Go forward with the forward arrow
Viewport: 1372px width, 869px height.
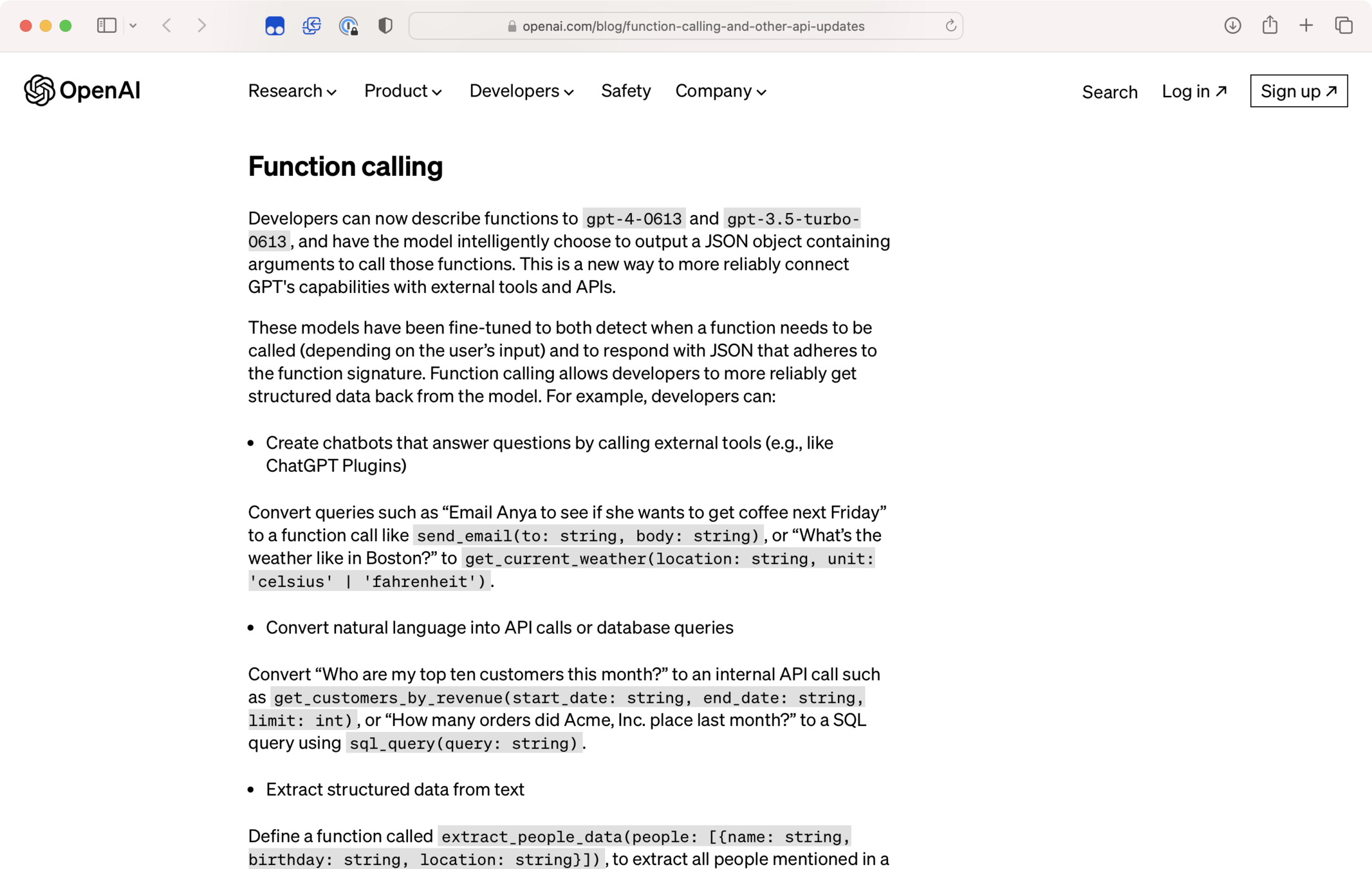202,26
